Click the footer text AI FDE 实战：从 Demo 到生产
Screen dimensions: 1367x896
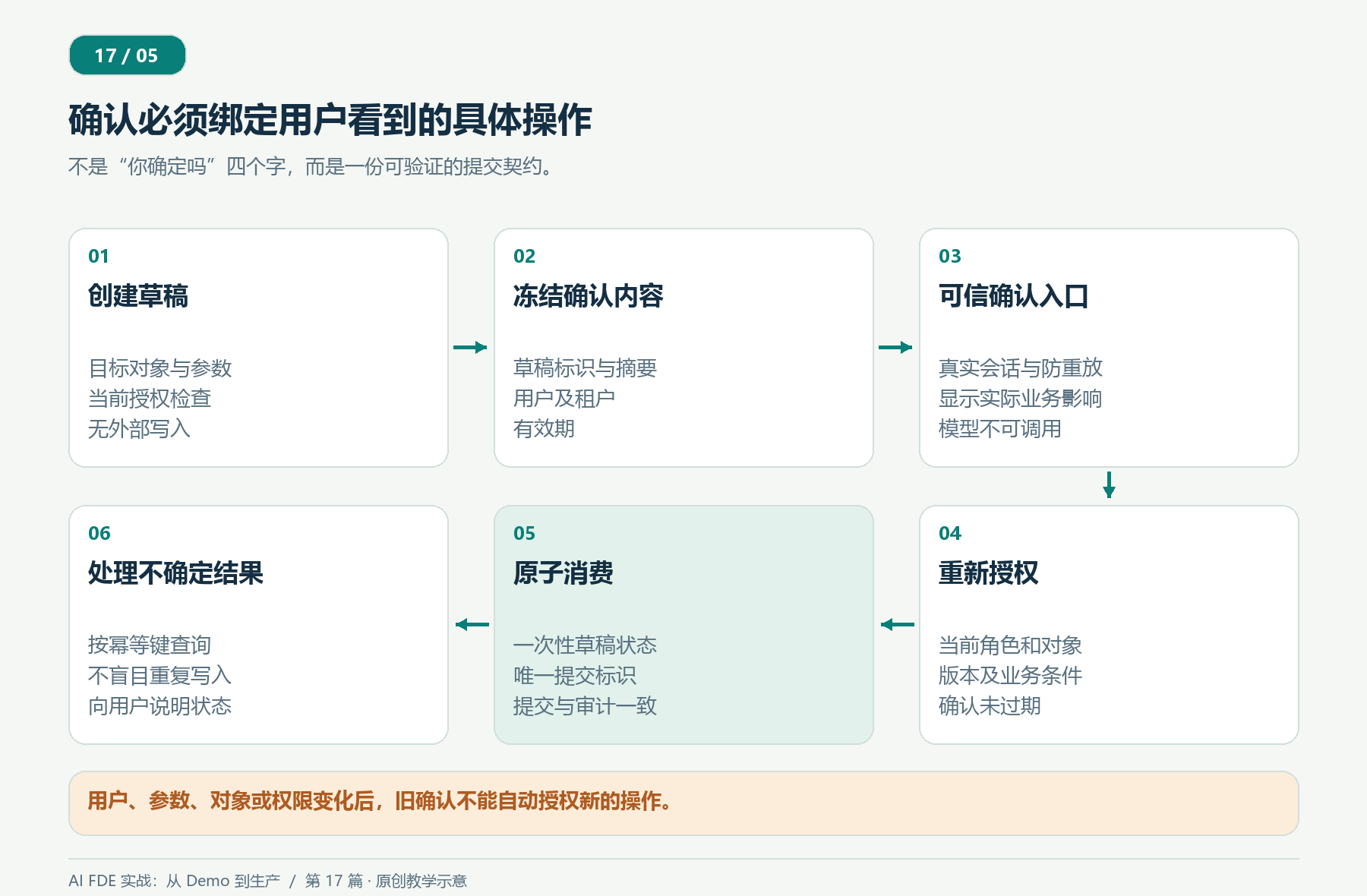174,881
